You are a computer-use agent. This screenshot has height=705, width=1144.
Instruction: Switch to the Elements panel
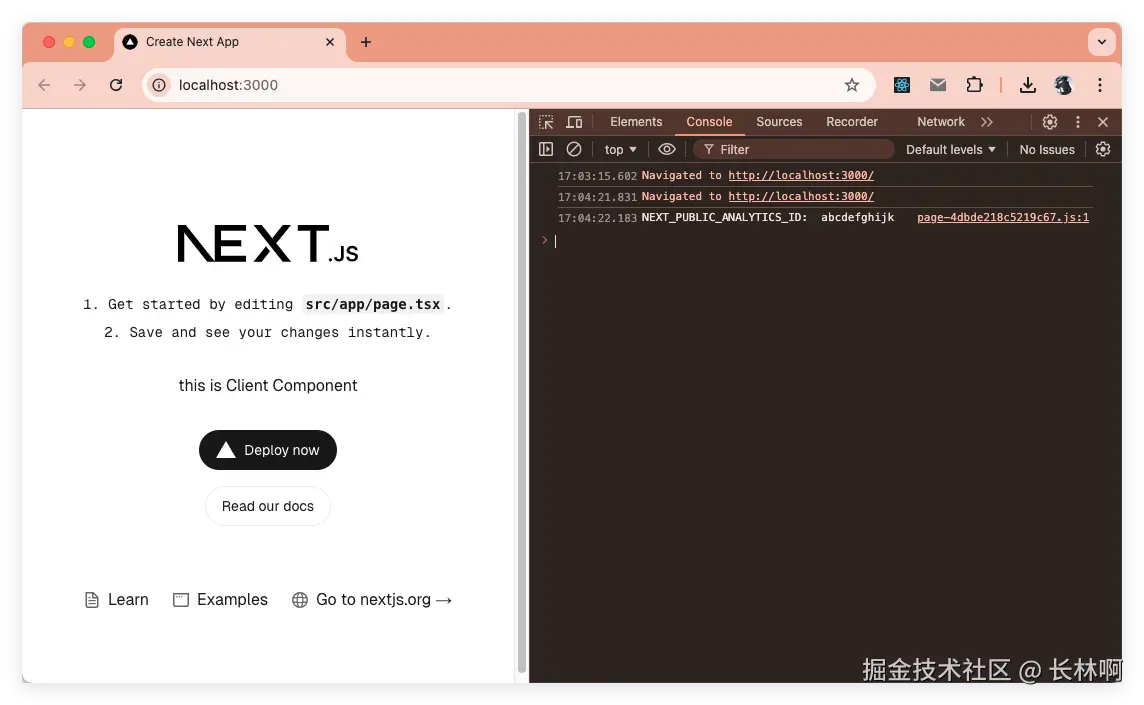(636, 122)
